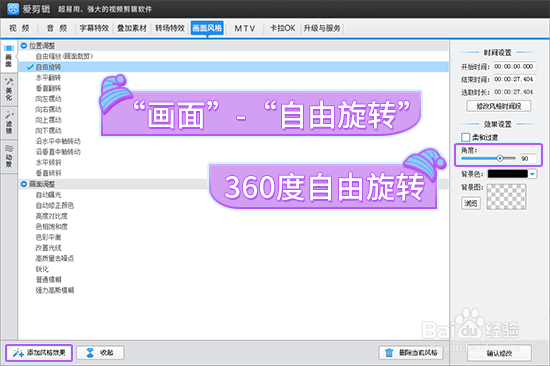
Task: Select the 高质量去噪点 style
Action: click(x=55, y=258)
